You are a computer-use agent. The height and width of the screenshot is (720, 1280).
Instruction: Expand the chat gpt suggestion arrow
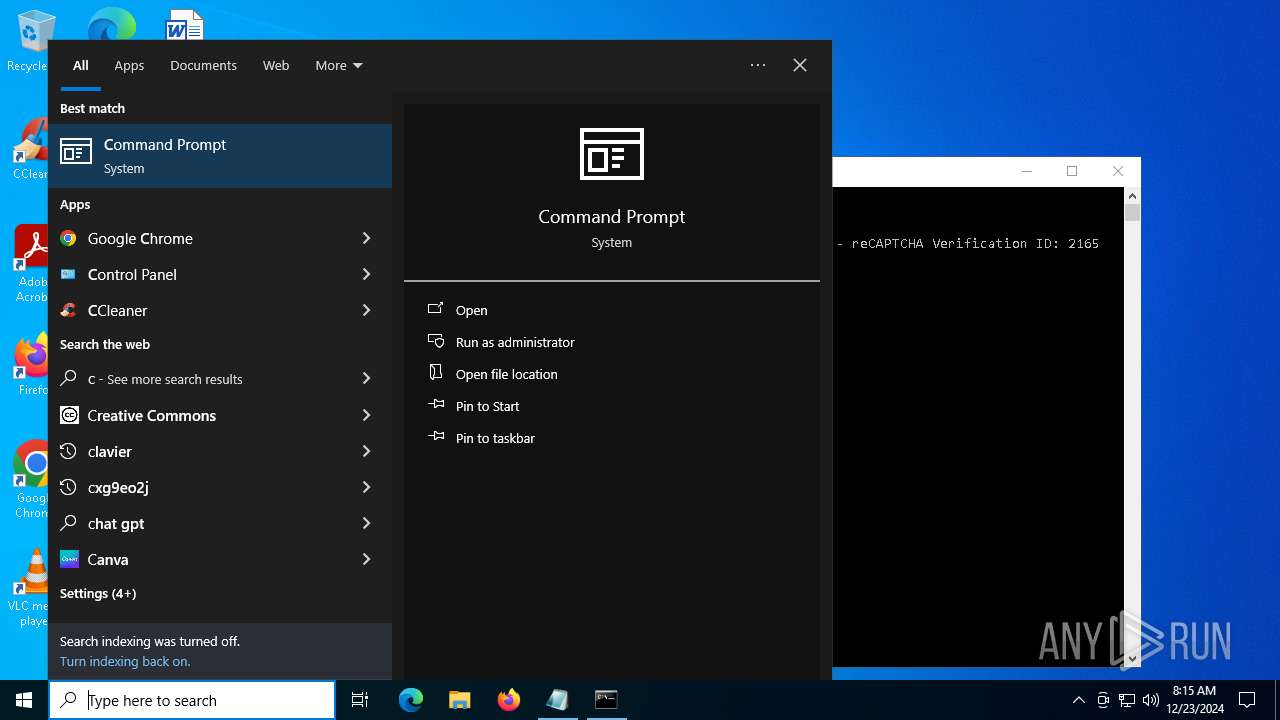pos(366,523)
